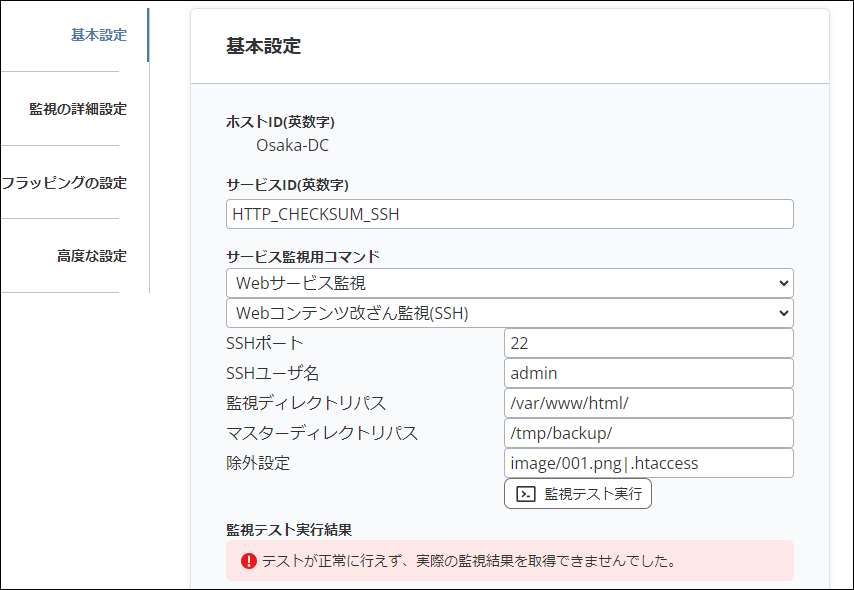Focus the SSHポート input field
This screenshot has width=854, height=590.
648,343
